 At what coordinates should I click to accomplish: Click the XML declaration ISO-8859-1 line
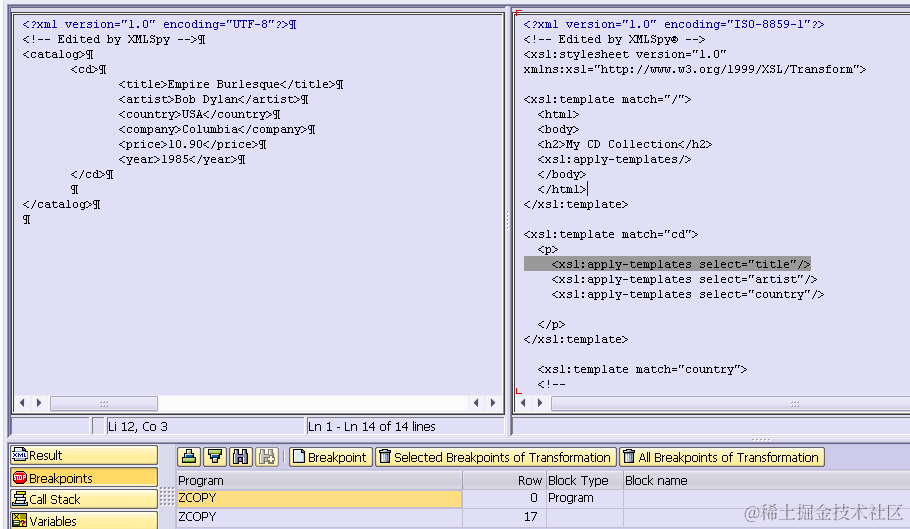[x=674, y=24]
